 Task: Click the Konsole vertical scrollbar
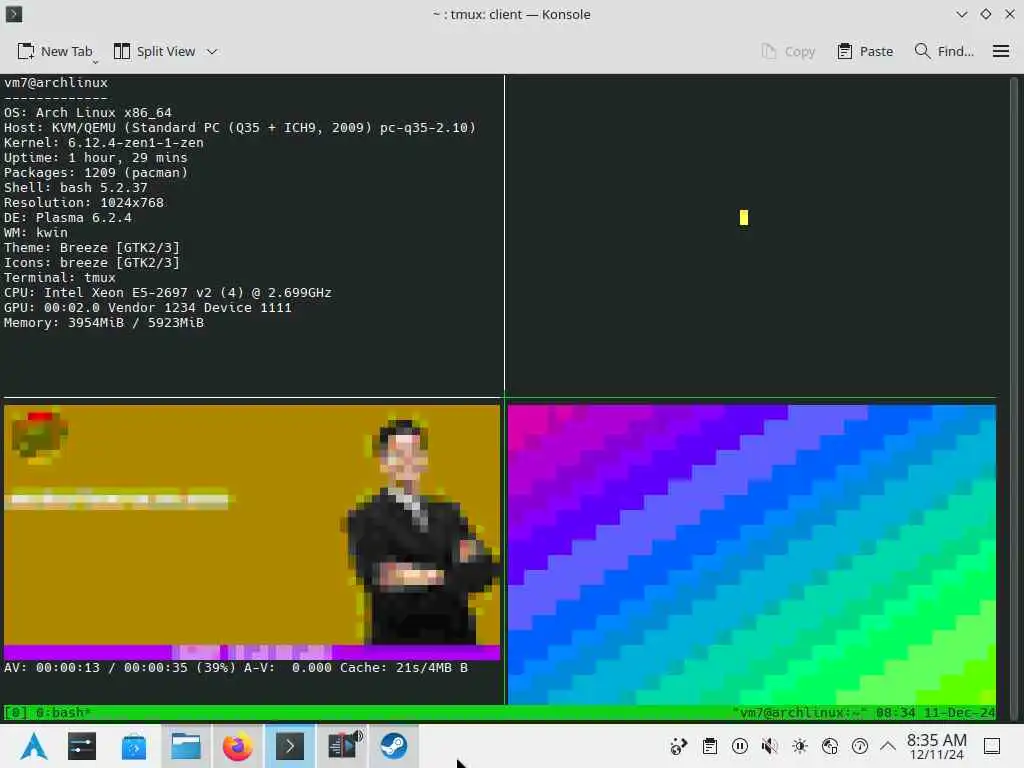pyautogui.click(x=1014, y=397)
